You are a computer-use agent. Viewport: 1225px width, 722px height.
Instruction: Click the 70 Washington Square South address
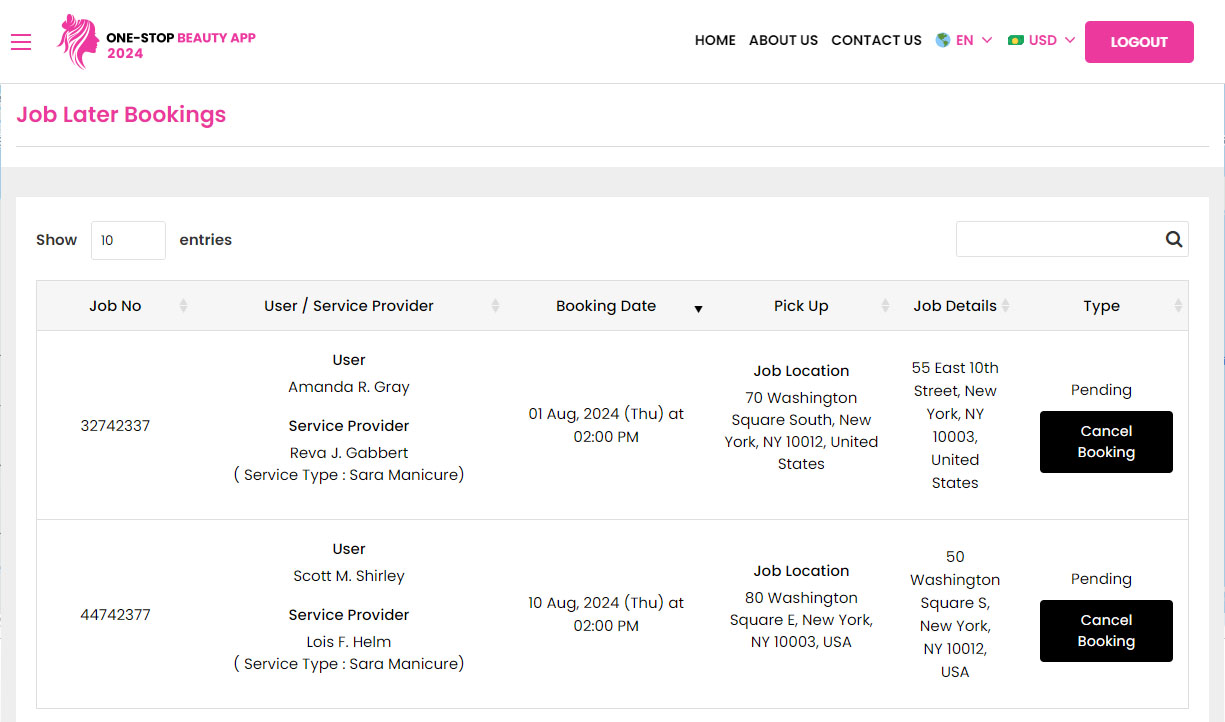(x=801, y=431)
